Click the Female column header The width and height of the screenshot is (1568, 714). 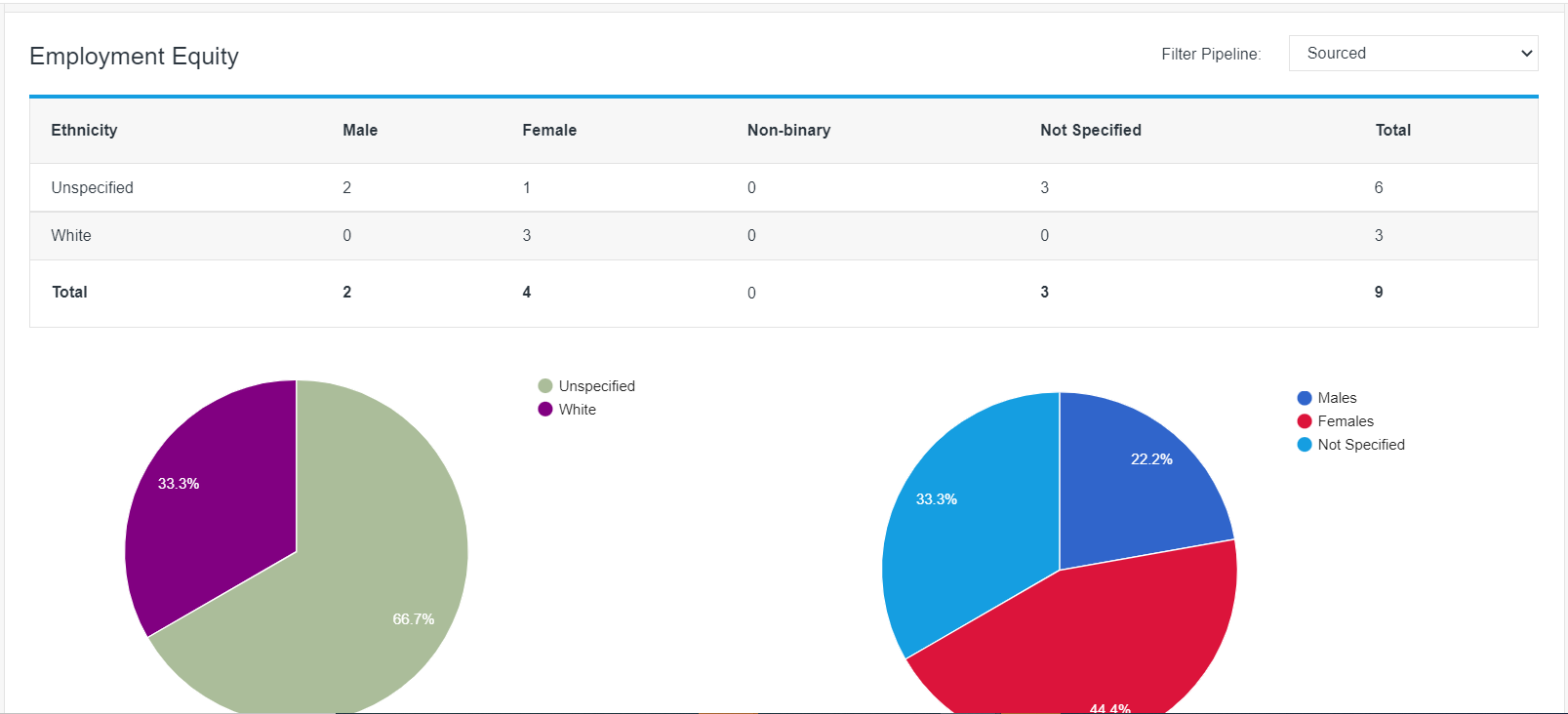pos(549,130)
